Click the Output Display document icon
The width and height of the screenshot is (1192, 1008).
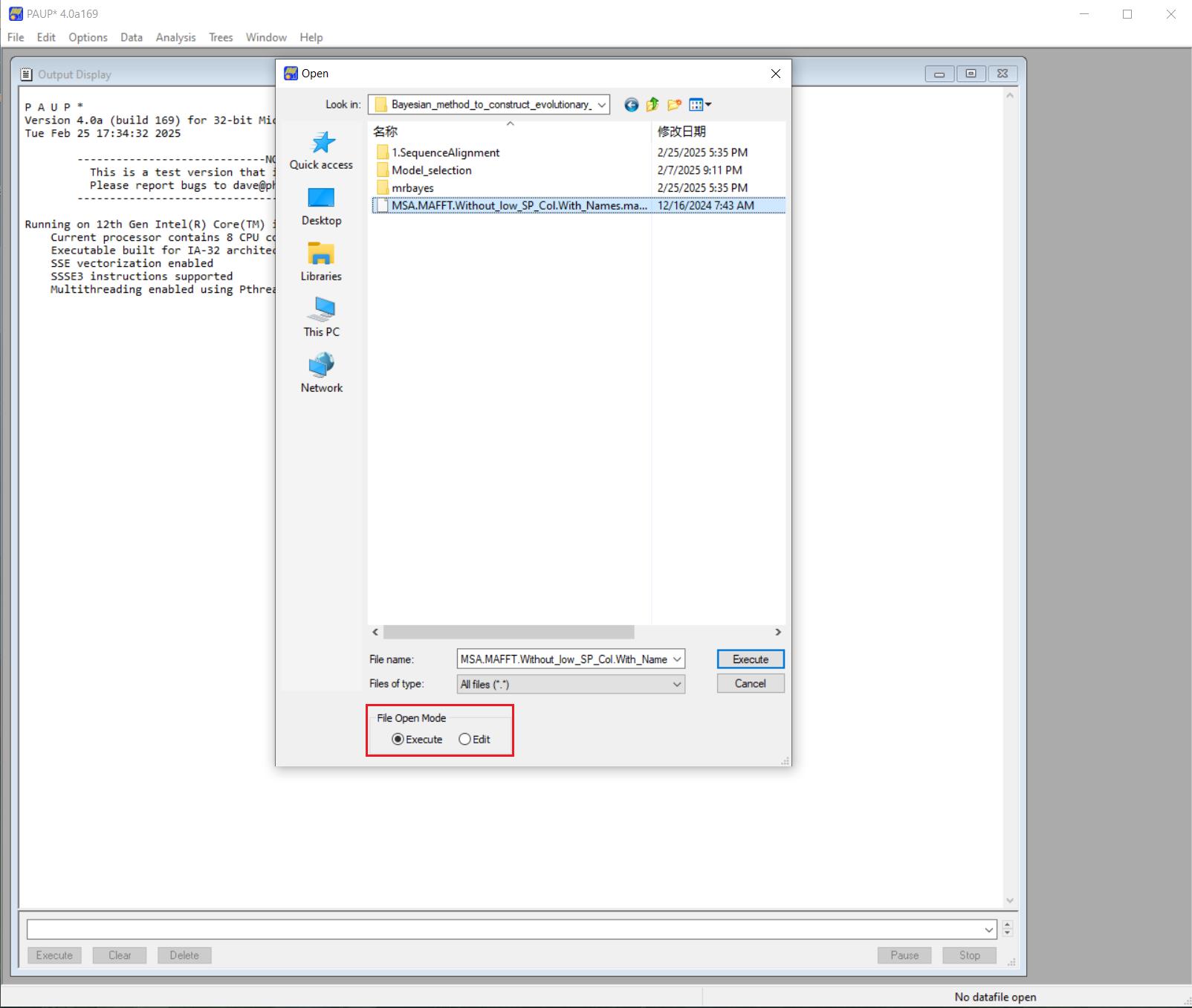click(x=27, y=74)
